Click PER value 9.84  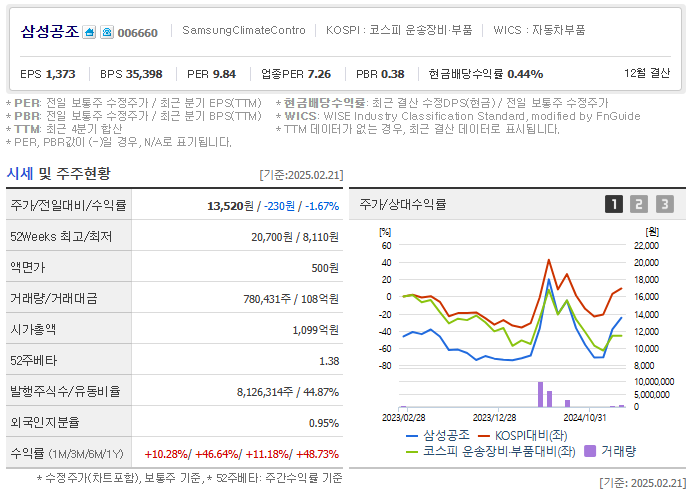click(224, 74)
